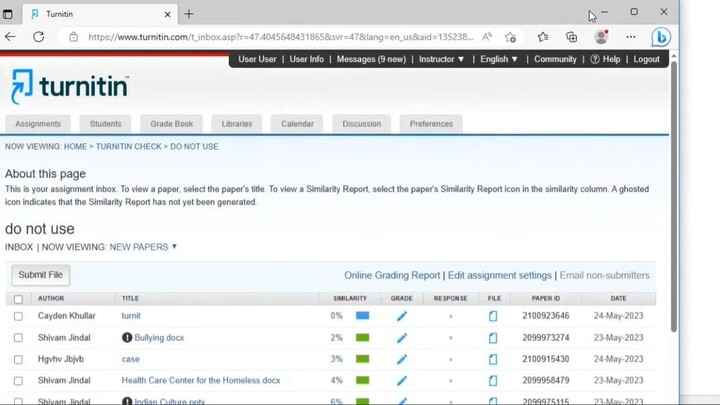Click the warning icon next to Bullying.docx
Viewport: 720px width, 405px height.
click(x=127, y=338)
